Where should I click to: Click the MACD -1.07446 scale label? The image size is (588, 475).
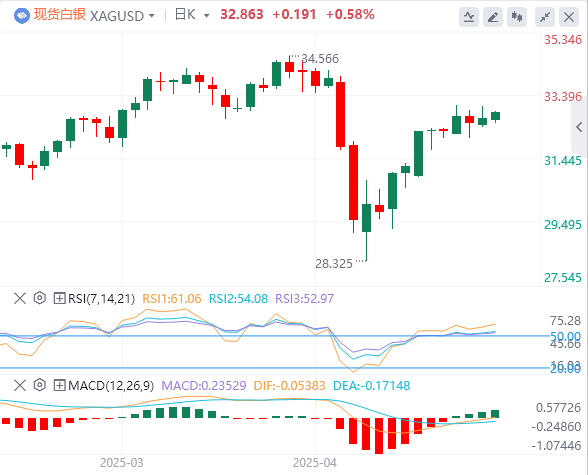coord(556,446)
